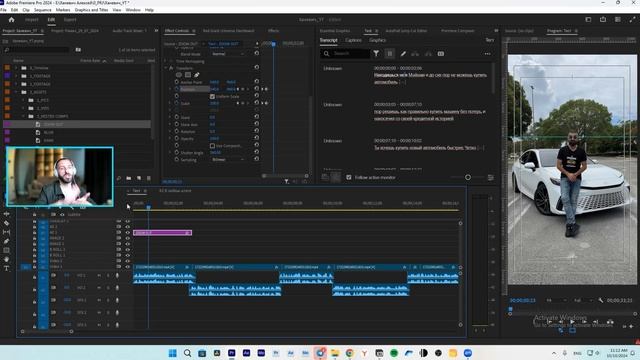Select the Pen tool in the timeline toolbox
The width and height of the screenshot is (640, 360).
coord(7,241)
